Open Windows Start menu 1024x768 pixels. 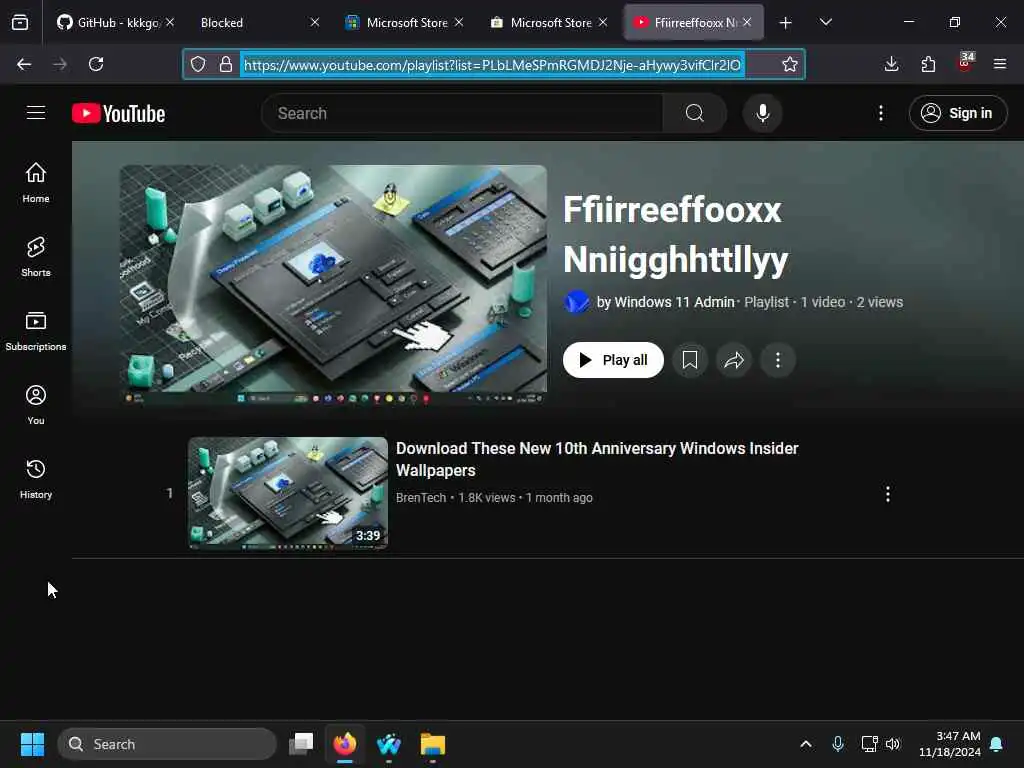(x=32, y=744)
